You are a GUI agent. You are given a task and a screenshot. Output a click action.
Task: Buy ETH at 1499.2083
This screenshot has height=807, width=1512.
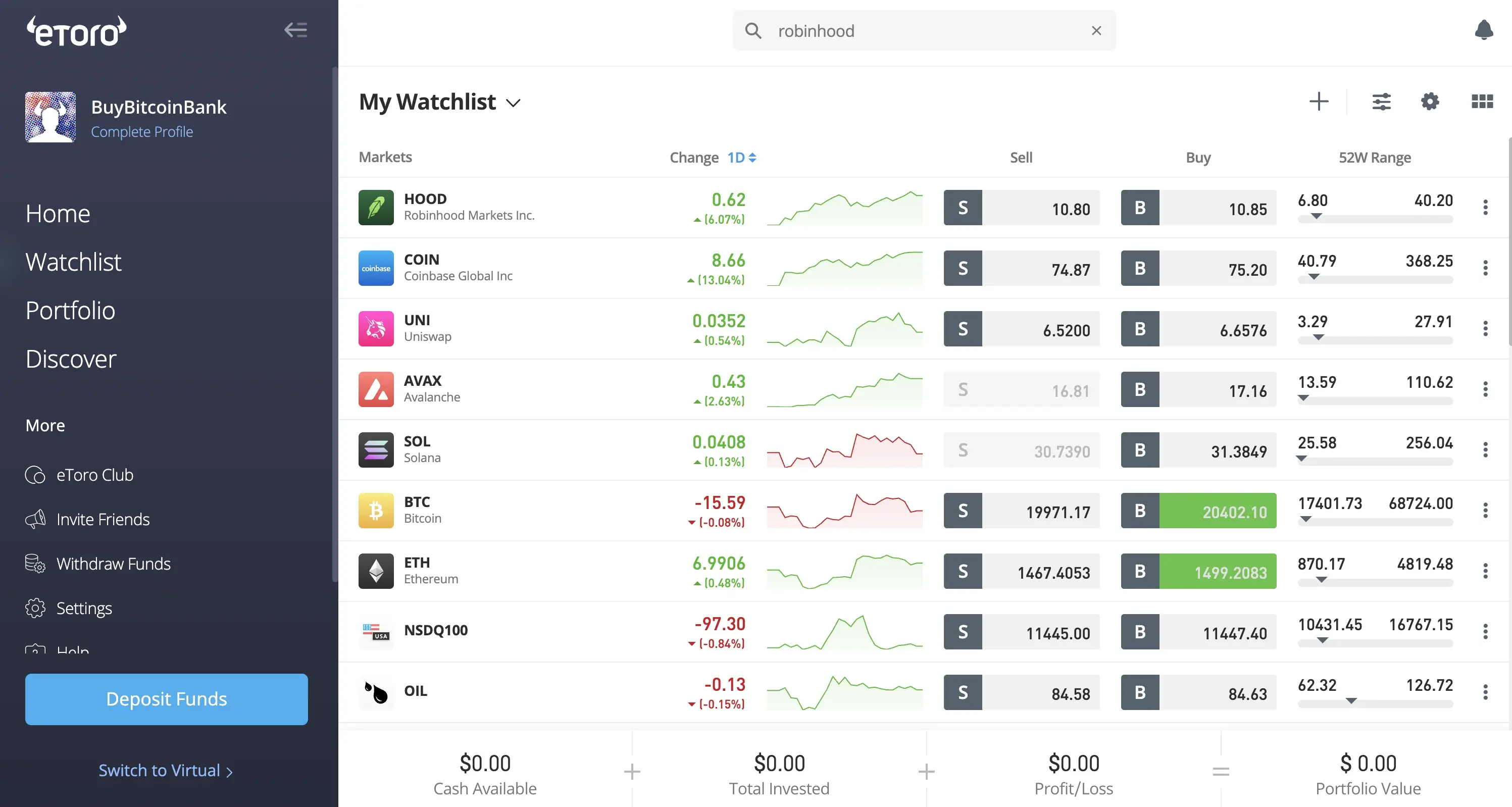(x=1198, y=571)
